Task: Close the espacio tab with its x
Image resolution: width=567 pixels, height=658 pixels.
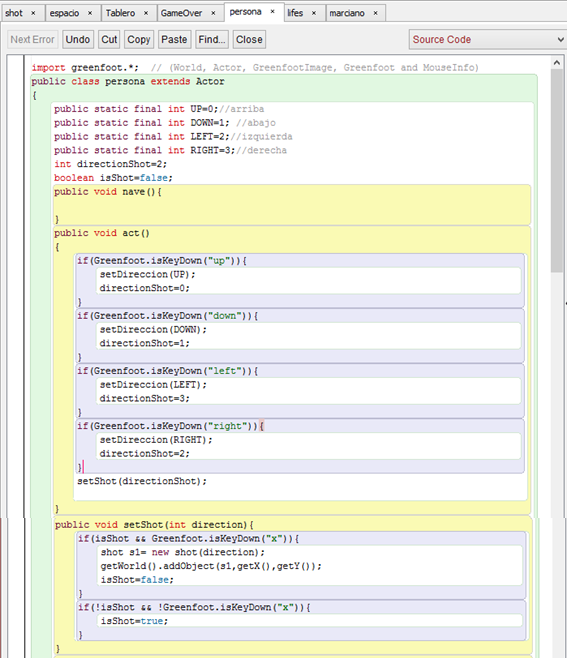Action: (90, 13)
